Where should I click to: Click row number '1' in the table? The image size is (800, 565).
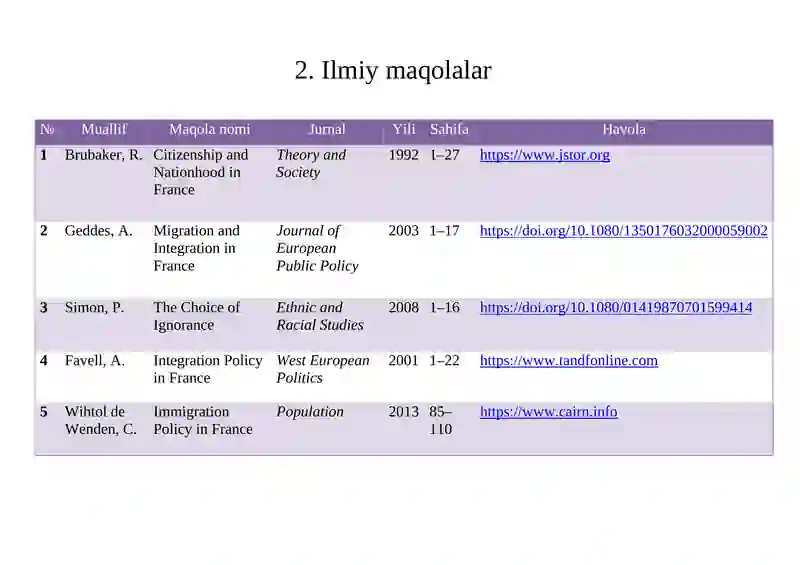click(x=44, y=155)
